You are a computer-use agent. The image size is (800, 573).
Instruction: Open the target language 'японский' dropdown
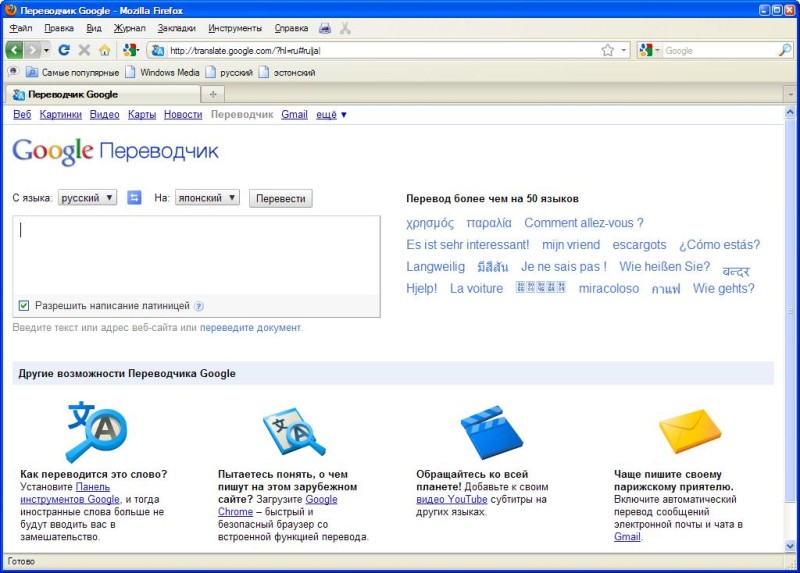tap(207, 198)
